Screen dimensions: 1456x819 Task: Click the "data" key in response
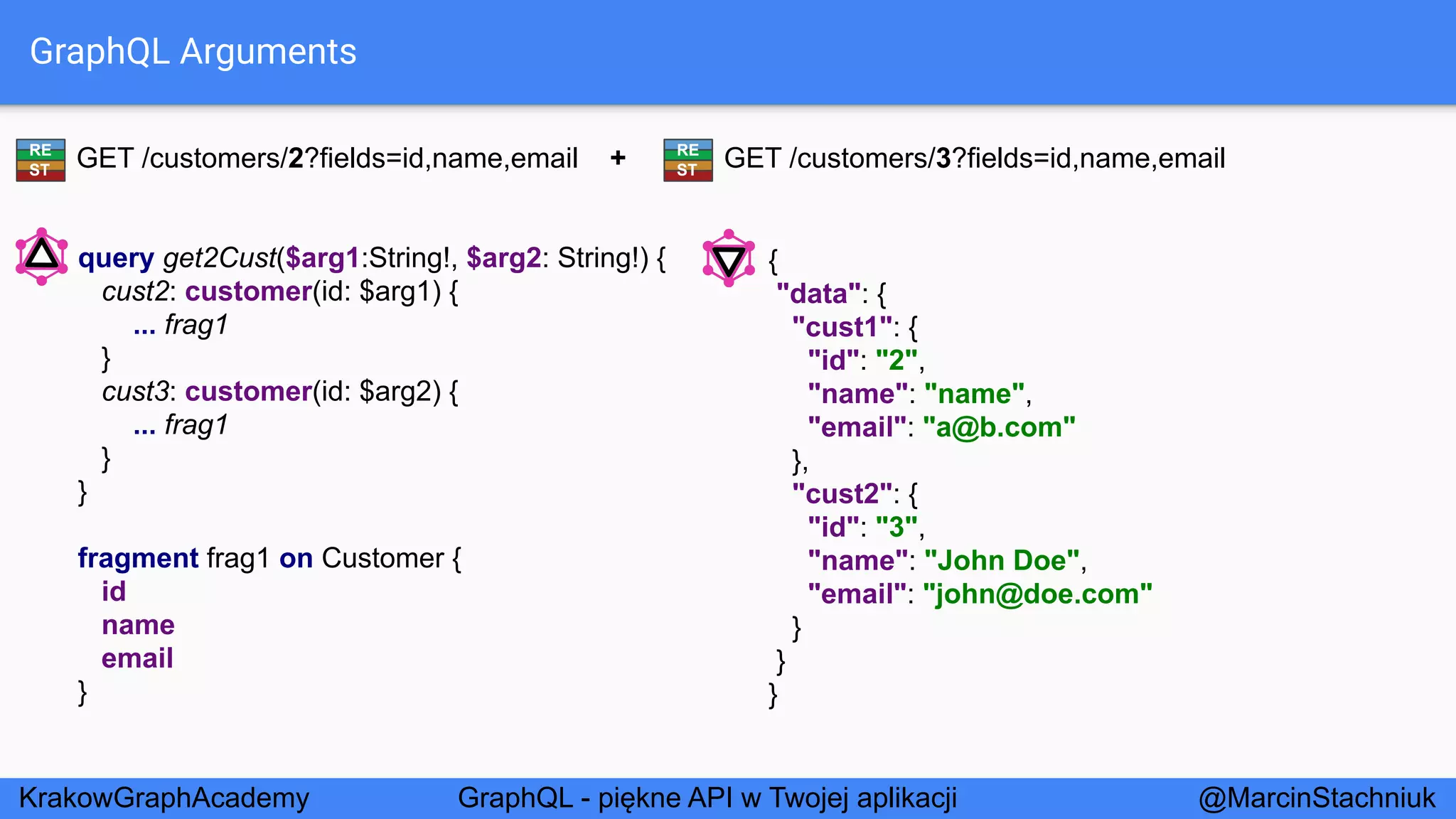(819, 294)
